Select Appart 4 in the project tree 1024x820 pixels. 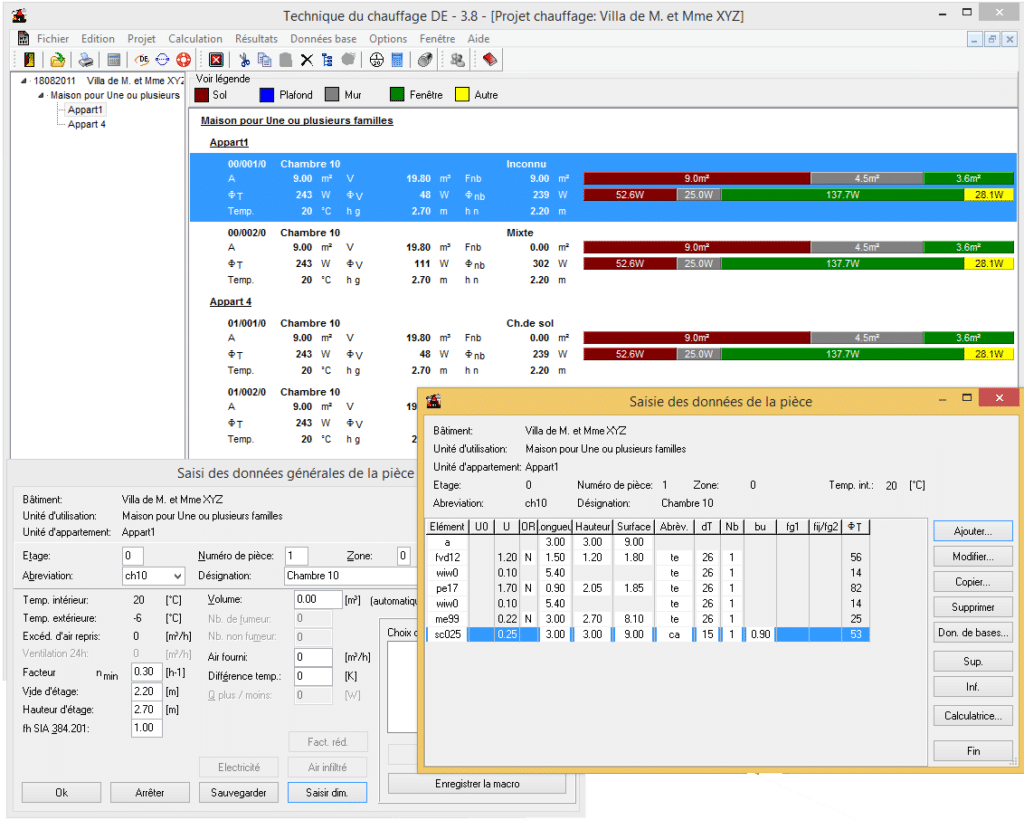click(86, 124)
